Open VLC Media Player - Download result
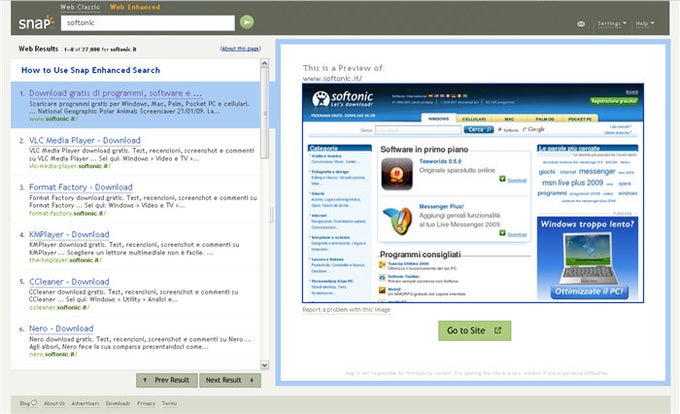The width and height of the screenshot is (680, 414). pyautogui.click(x=85, y=140)
